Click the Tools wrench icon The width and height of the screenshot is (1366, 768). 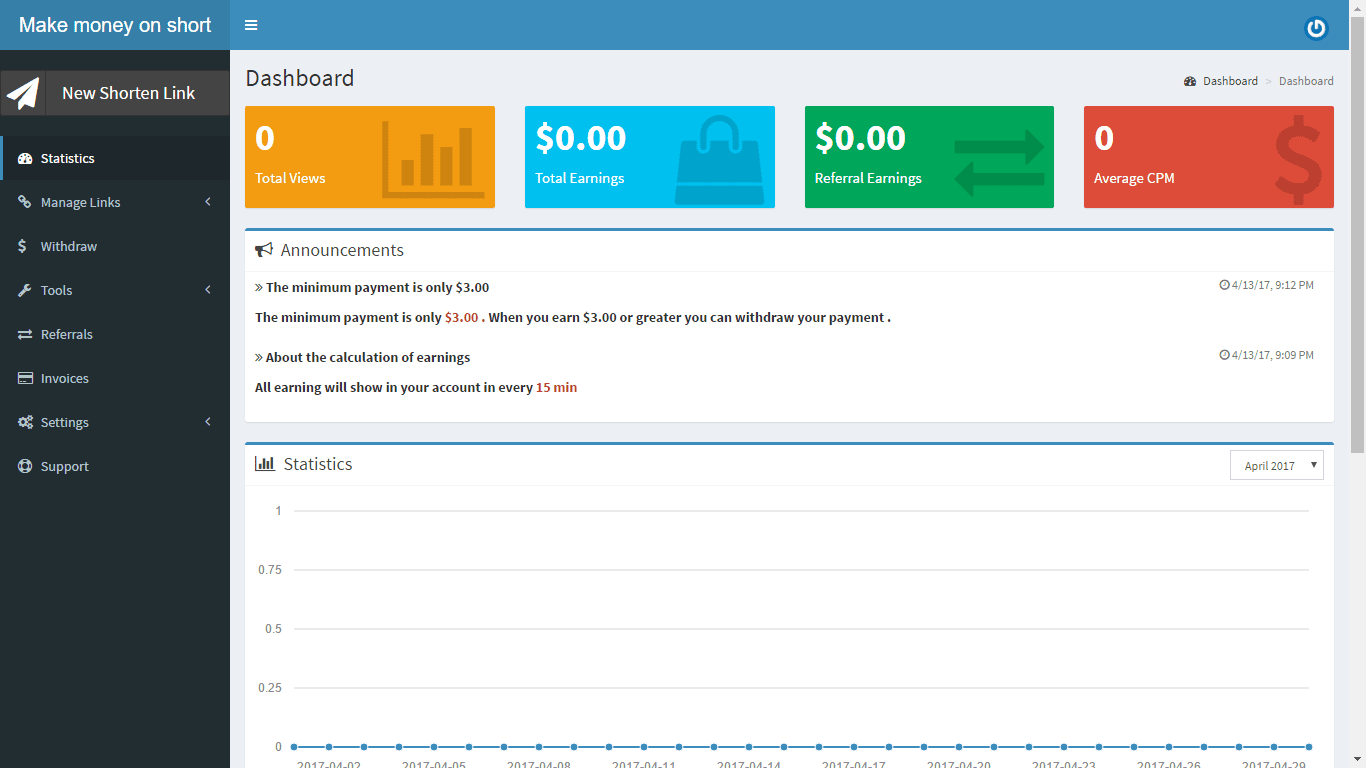tap(25, 291)
